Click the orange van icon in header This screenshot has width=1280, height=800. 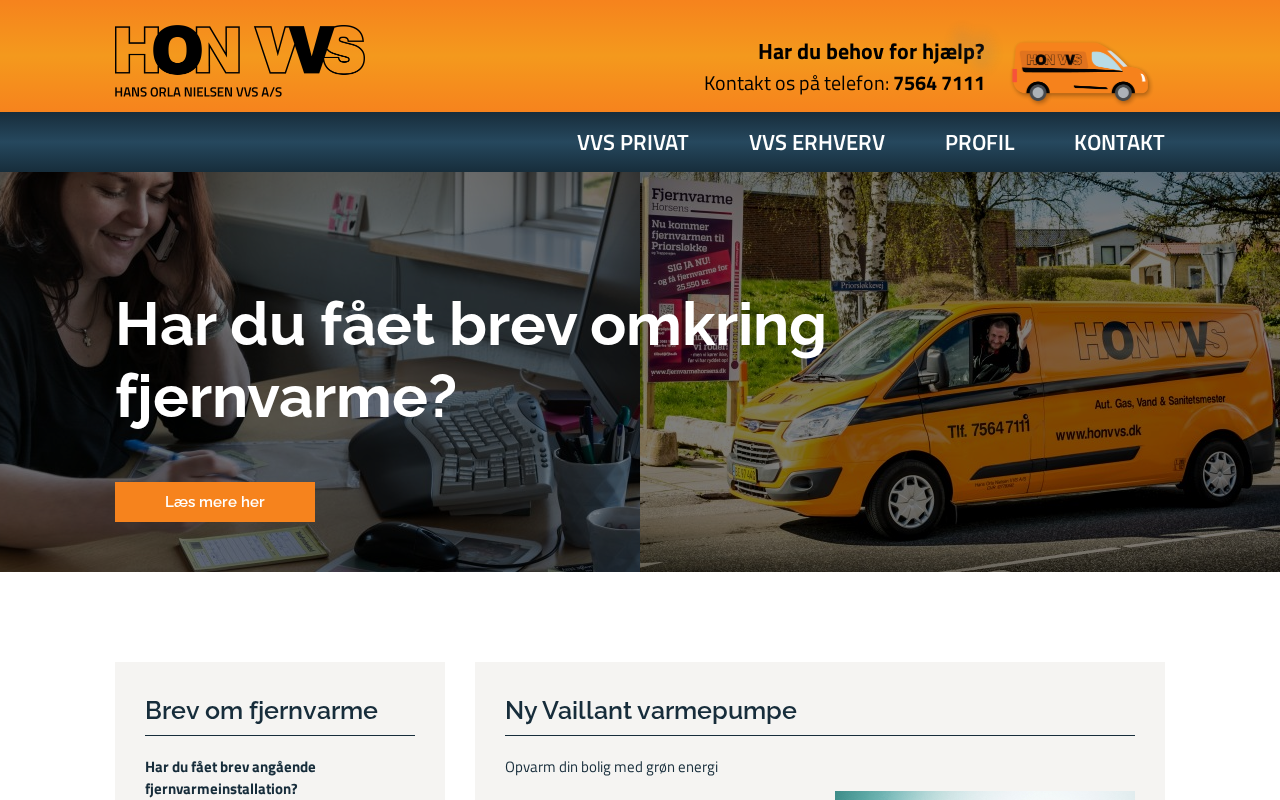pos(1080,71)
